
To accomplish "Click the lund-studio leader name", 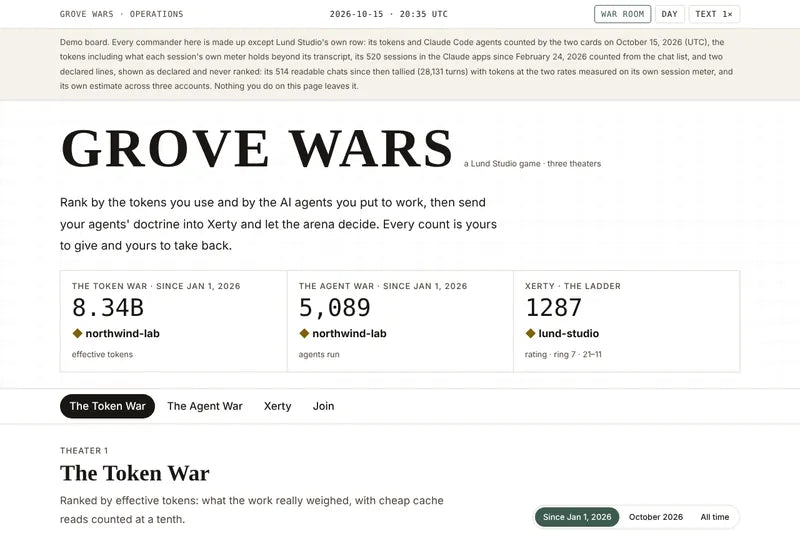I will pyautogui.click(x=568, y=333).
